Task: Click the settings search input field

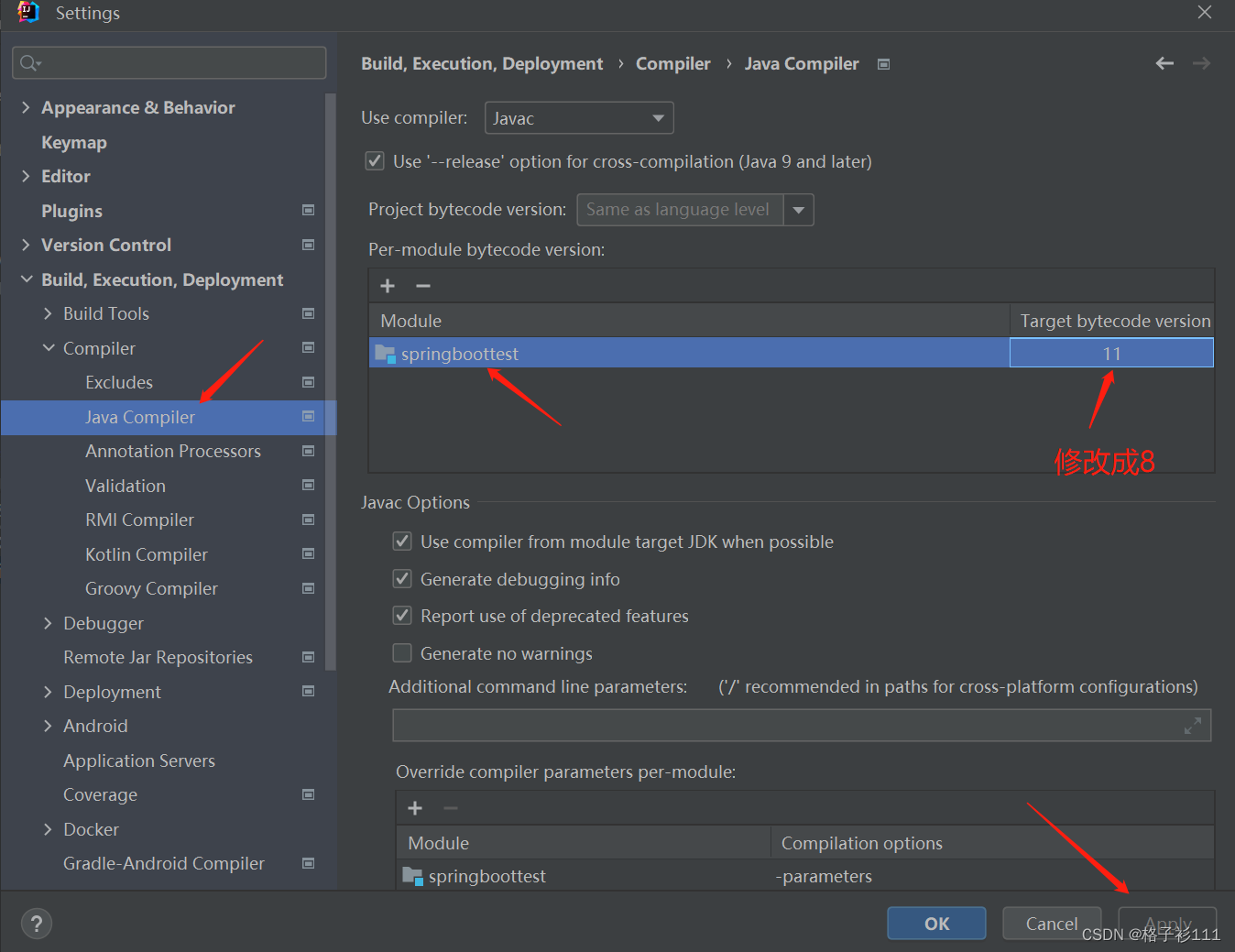Action: tap(169, 62)
